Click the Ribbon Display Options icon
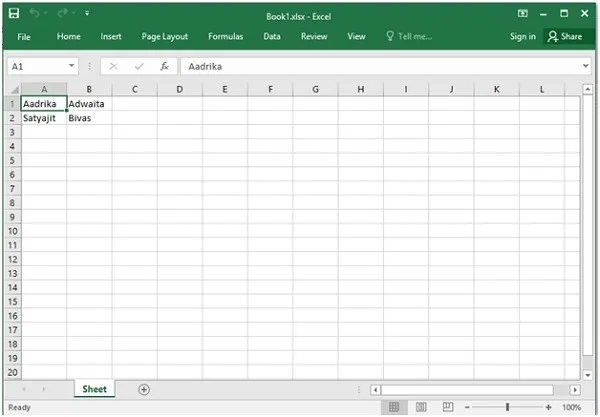Image resolution: width=600 pixels, height=417 pixels. coord(523,13)
